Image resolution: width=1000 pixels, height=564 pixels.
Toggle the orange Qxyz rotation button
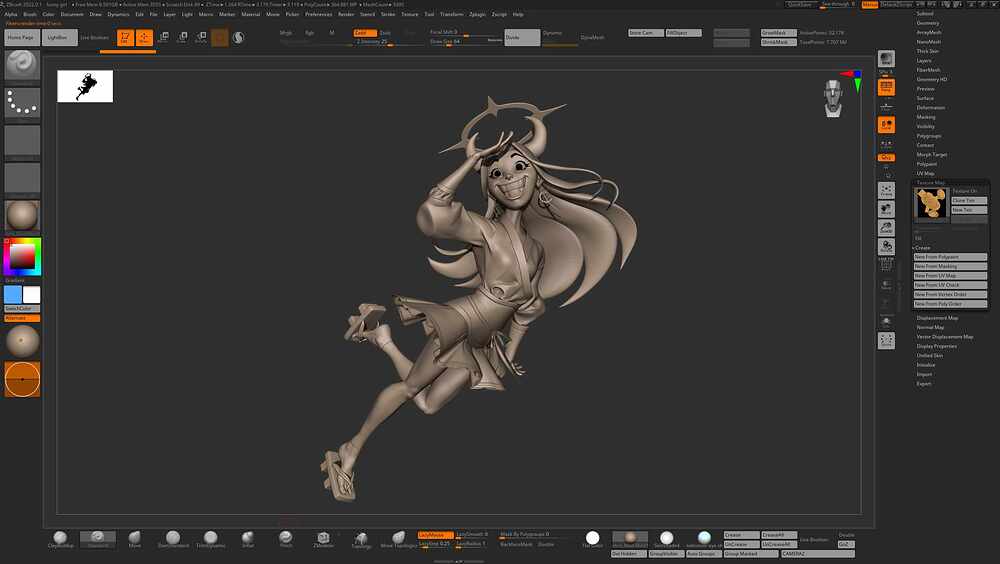(886, 157)
